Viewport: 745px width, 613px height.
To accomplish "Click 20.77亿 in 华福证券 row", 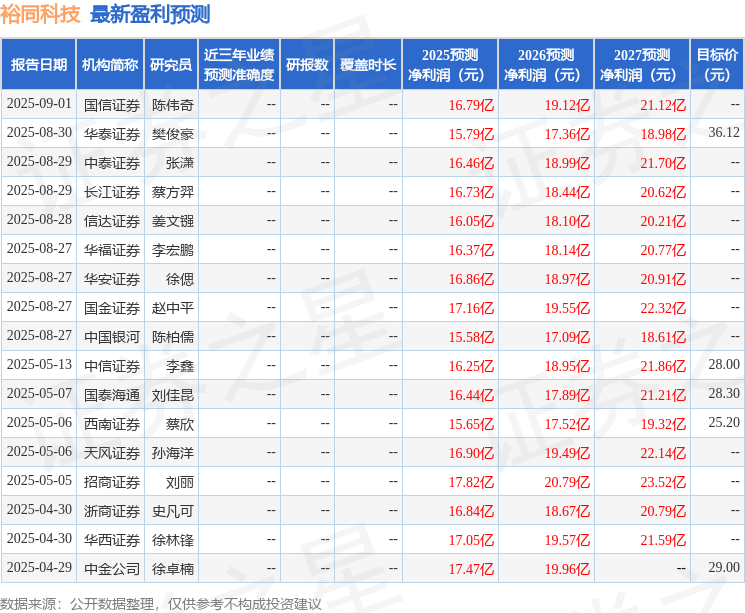I will point(663,249).
